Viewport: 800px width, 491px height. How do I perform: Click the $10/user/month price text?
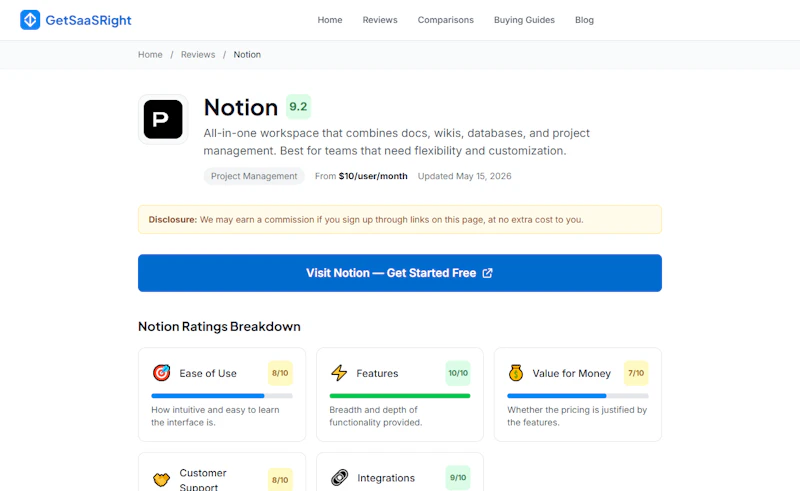[373, 176]
